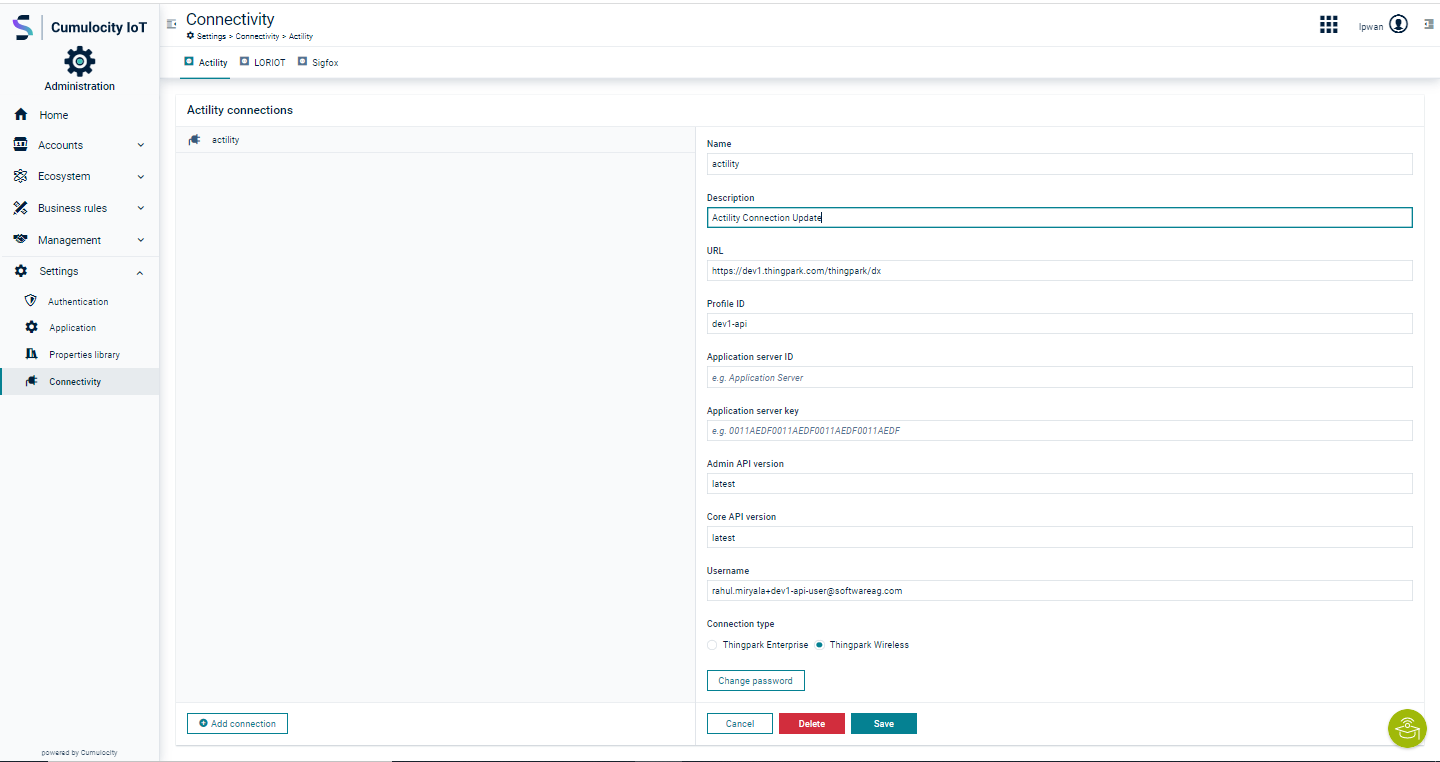This screenshot has height=762, width=1440.
Task: Open the application switcher grid icon
Action: point(1329,25)
